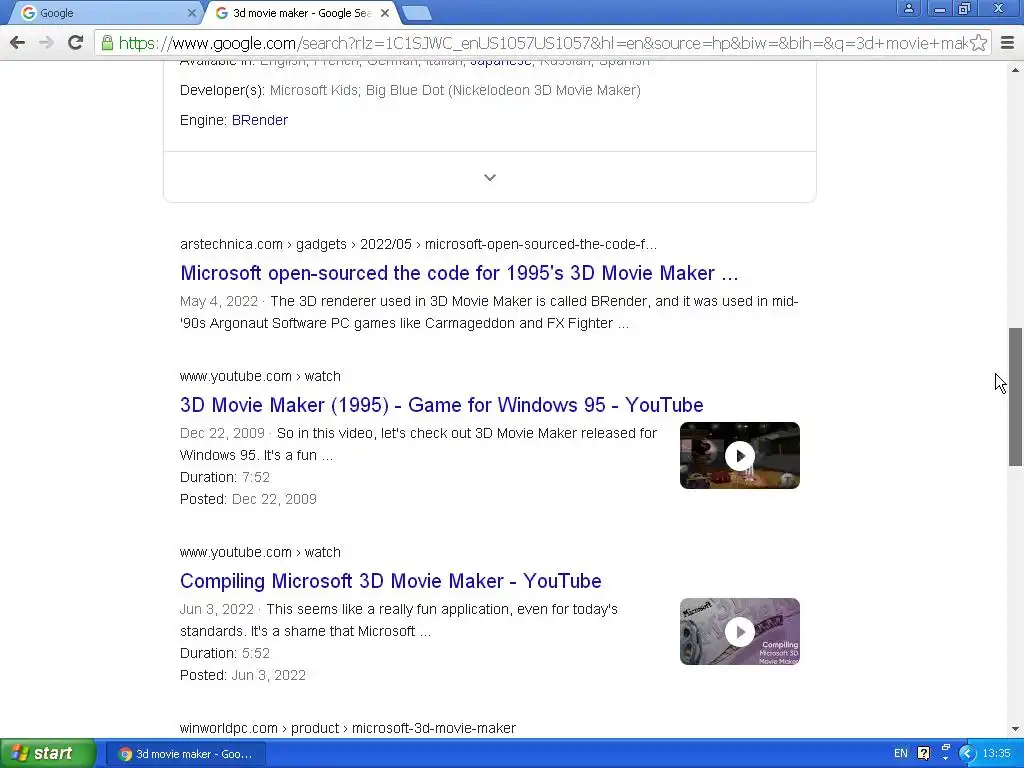Open 3D Movie Maker (1995) YouTube result
Viewport: 1024px width, 768px height.
441,405
